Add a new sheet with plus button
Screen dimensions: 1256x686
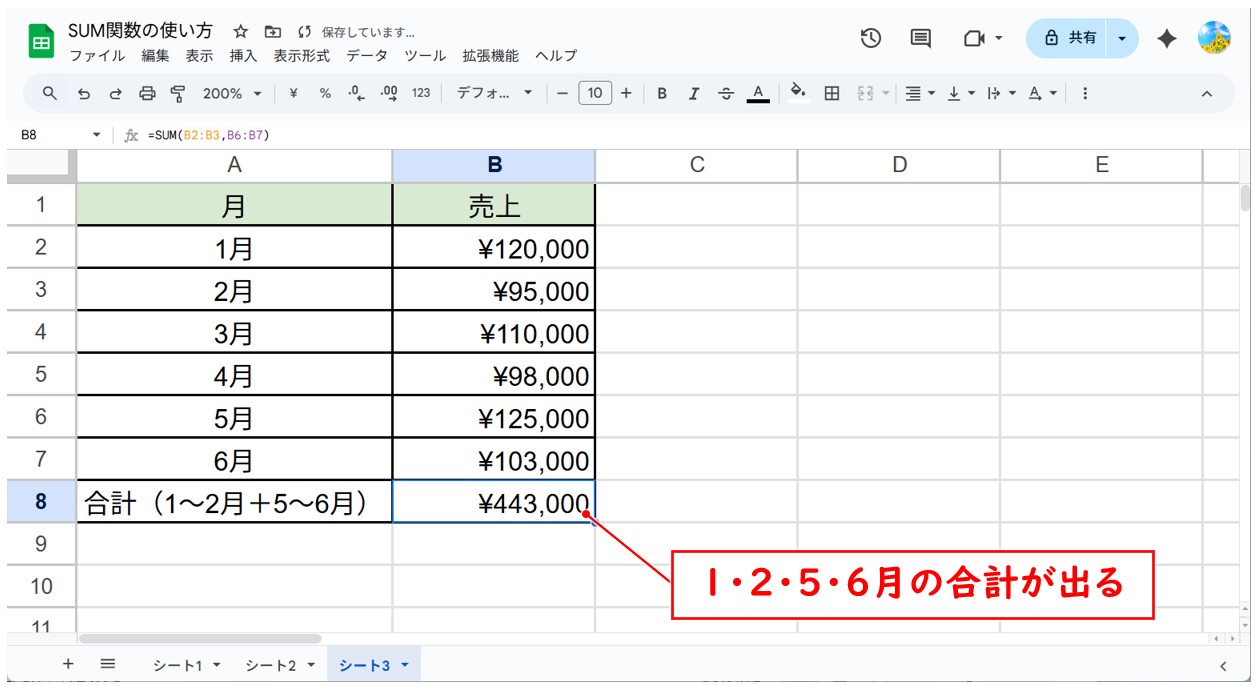click(68, 664)
